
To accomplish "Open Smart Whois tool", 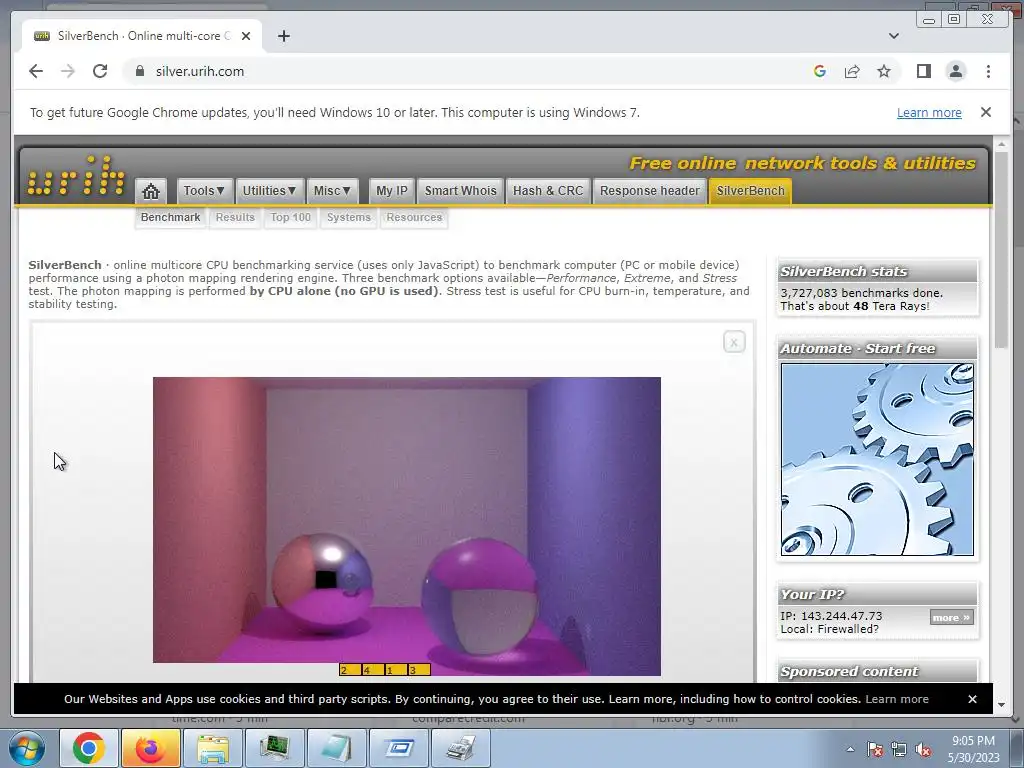I will click(x=460, y=191).
